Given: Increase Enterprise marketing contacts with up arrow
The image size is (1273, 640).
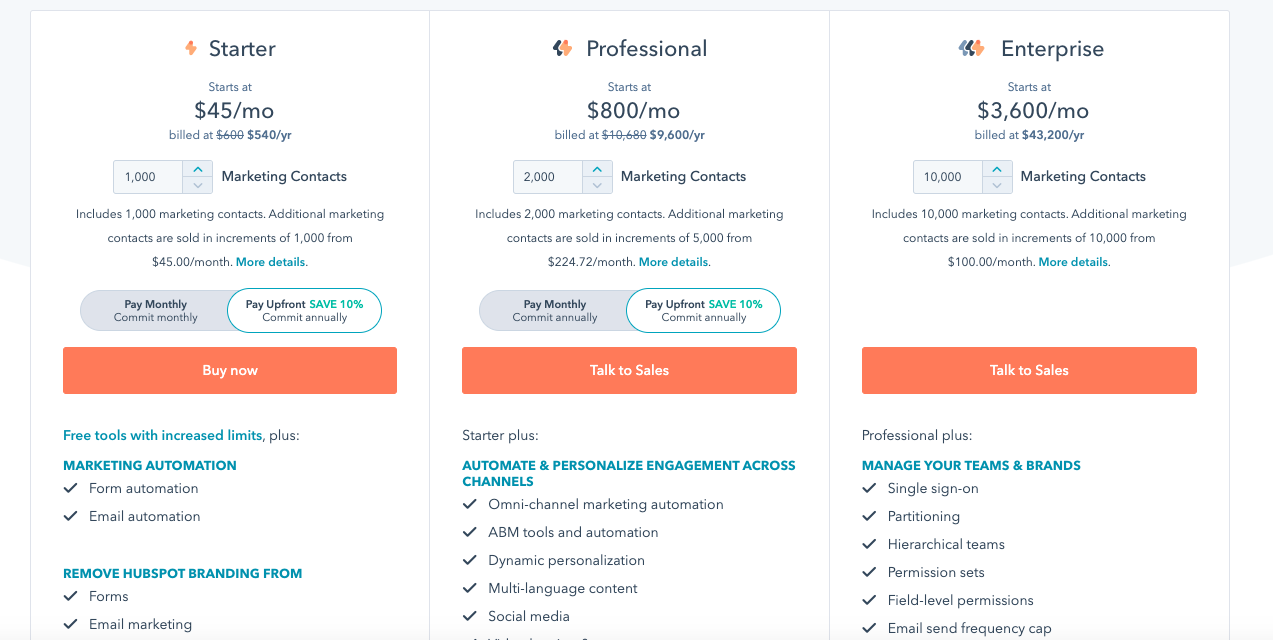Looking at the screenshot, I should click(x=997, y=169).
